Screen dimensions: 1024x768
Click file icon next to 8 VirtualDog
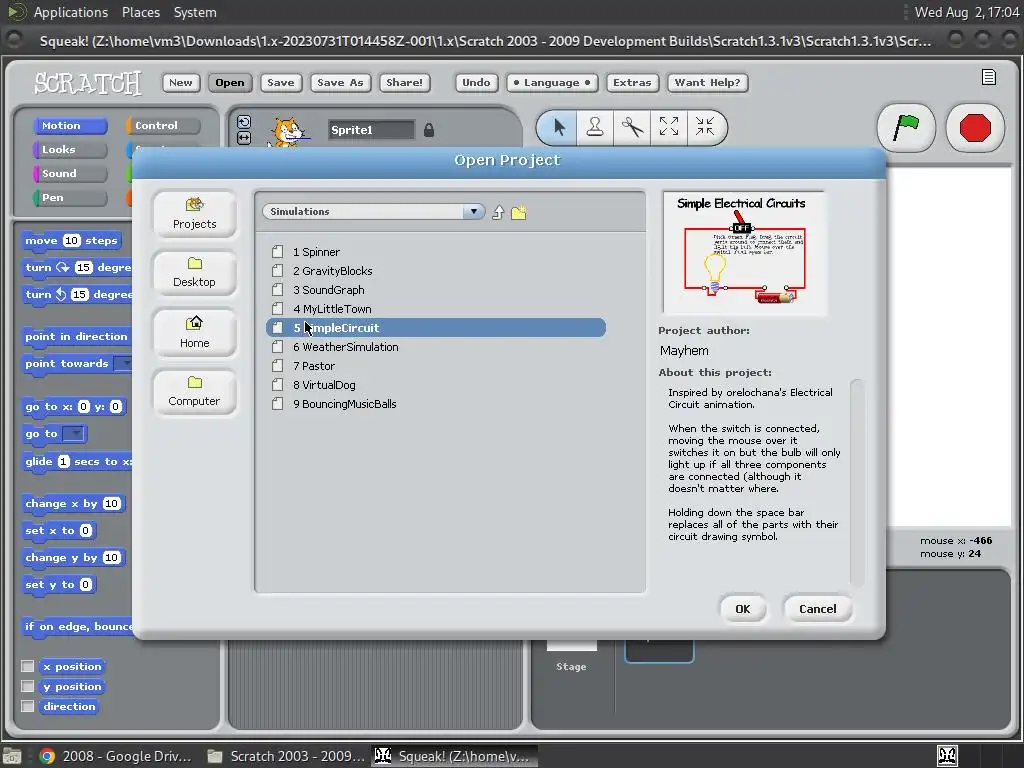pyautogui.click(x=278, y=385)
